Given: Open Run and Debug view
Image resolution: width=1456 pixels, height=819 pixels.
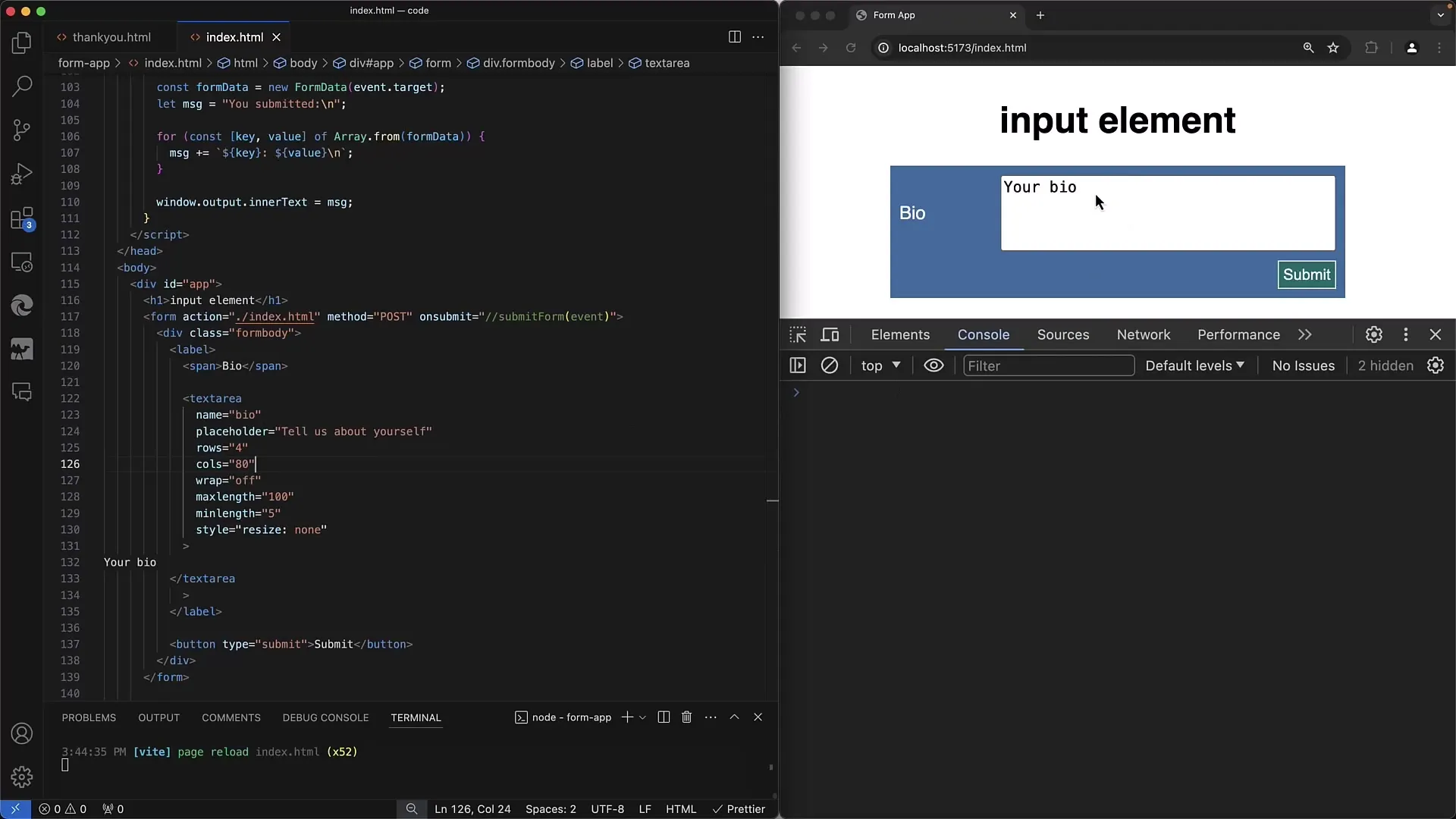Looking at the screenshot, I should 22,174.
